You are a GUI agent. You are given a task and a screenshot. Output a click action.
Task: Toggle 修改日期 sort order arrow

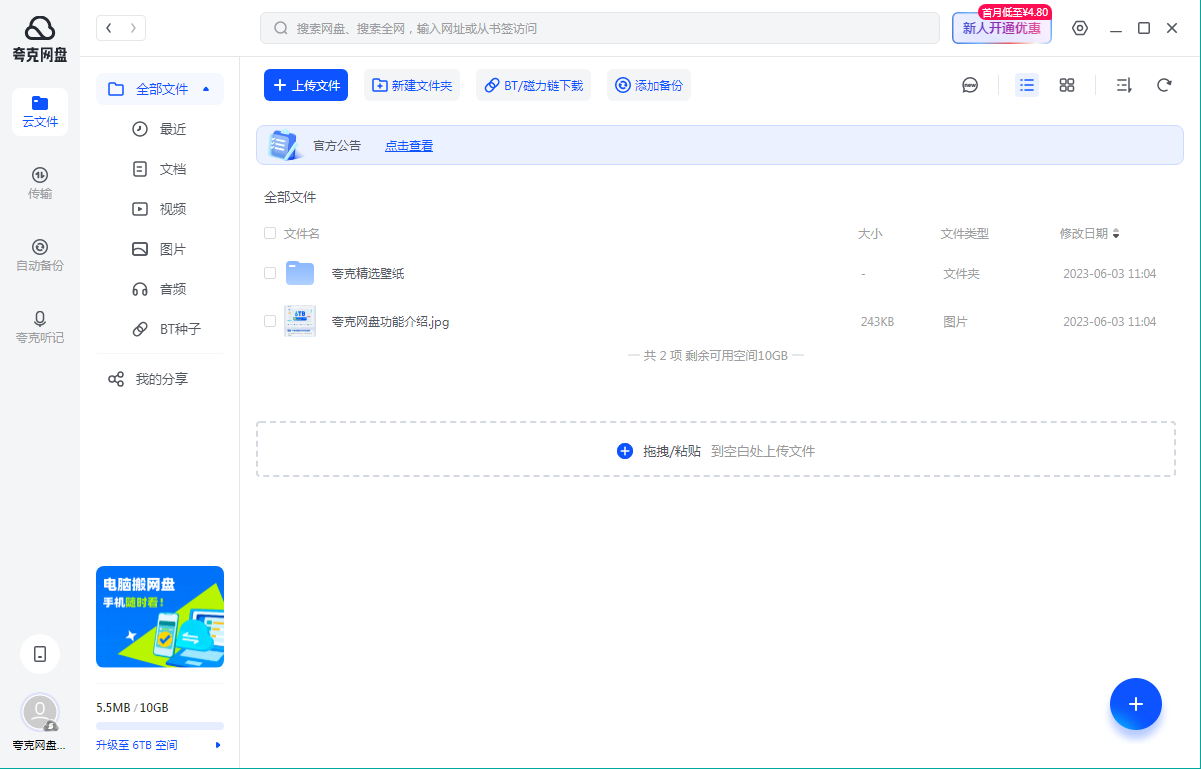coord(1116,234)
